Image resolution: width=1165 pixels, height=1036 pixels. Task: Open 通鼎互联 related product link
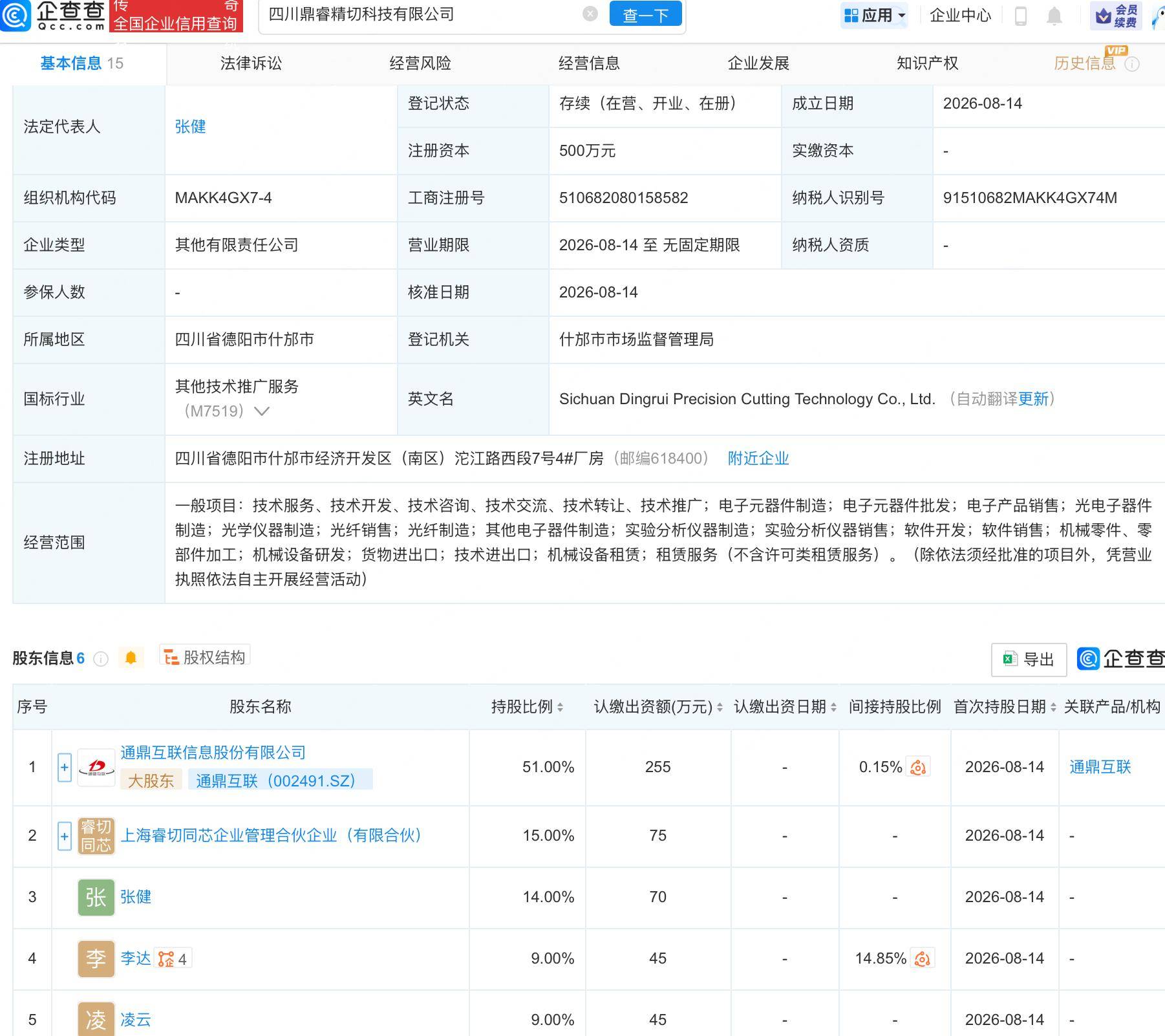[1100, 767]
